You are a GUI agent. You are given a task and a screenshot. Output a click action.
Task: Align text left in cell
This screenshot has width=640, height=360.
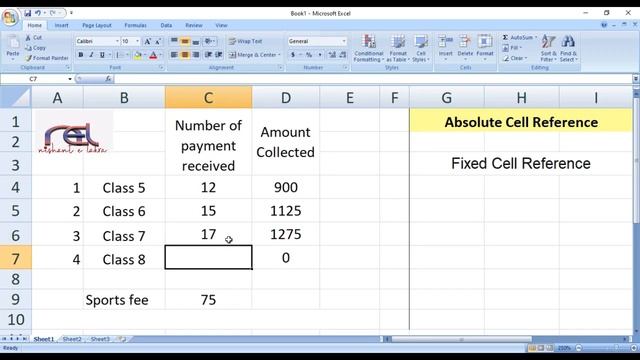pyautogui.click(x=174, y=55)
